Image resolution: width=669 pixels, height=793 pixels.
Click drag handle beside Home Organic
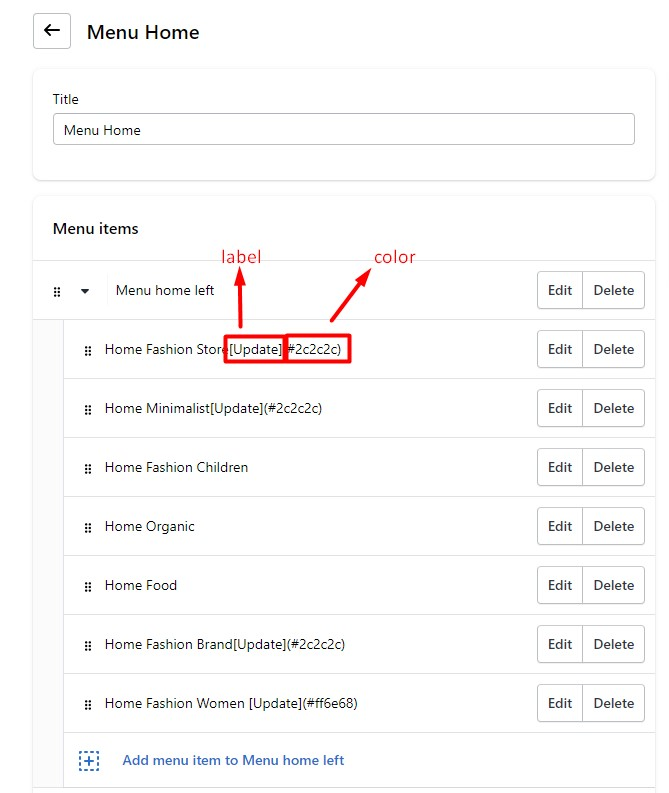88,528
